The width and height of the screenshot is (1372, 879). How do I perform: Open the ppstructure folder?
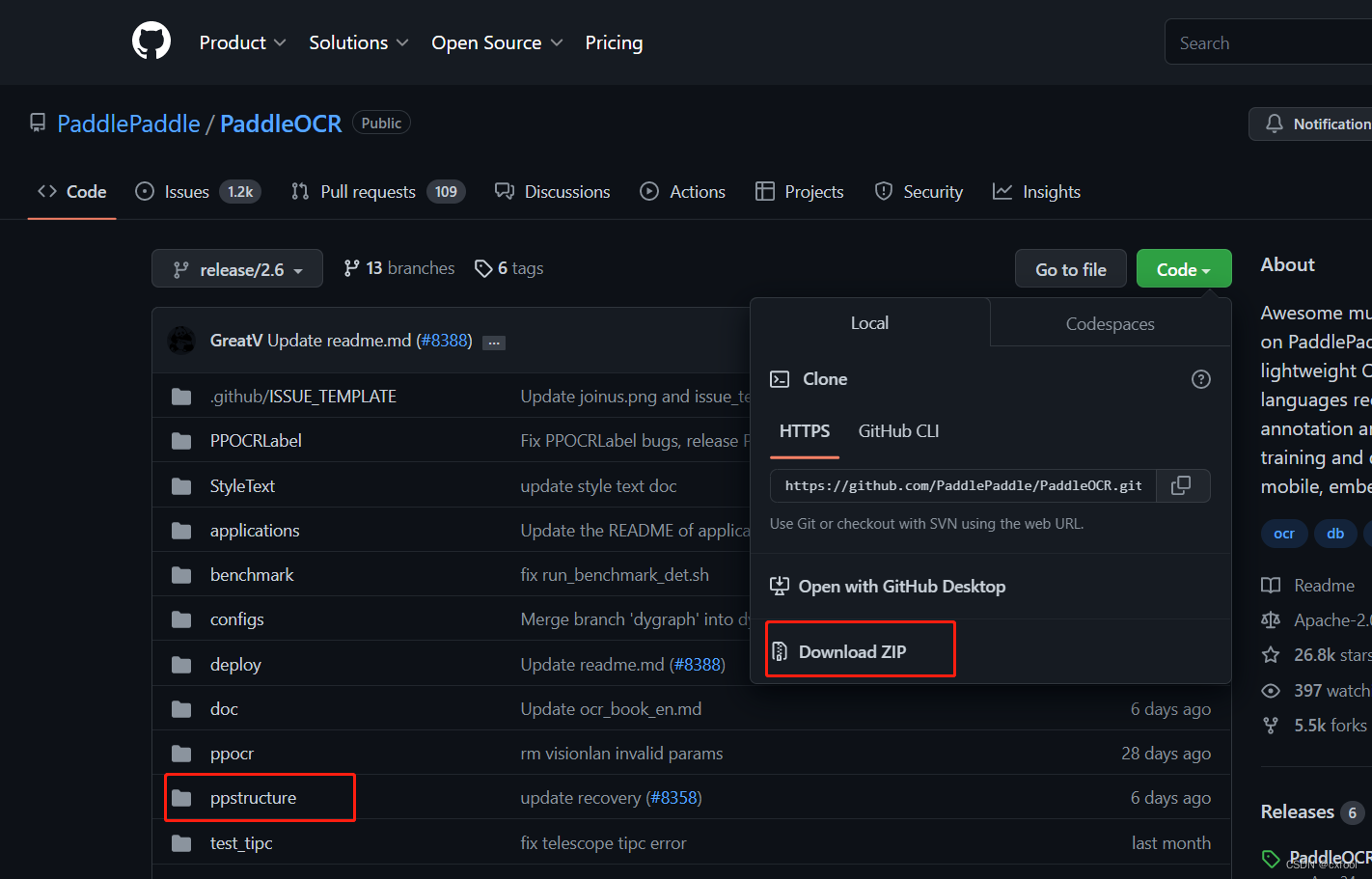[254, 798]
